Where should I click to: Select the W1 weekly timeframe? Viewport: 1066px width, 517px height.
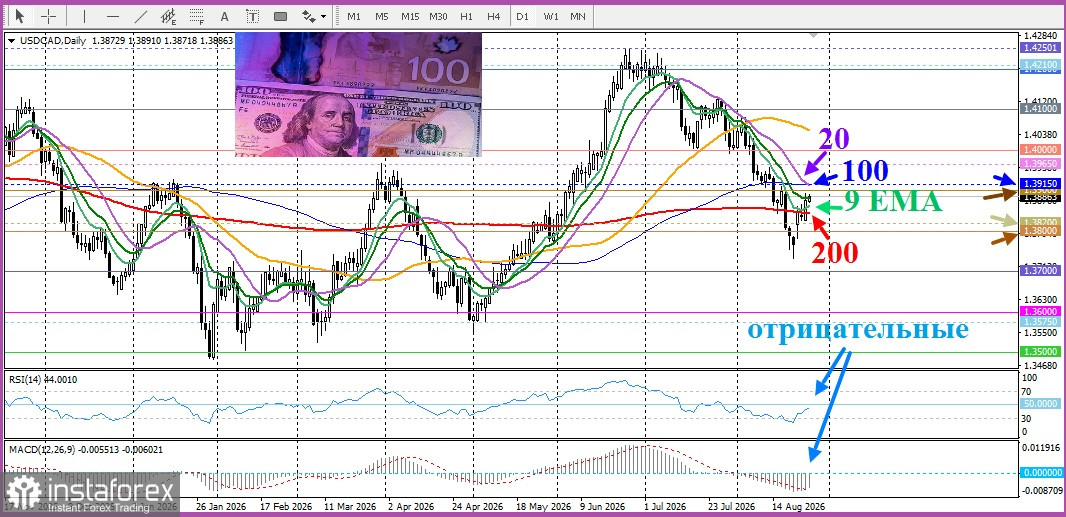click(x=550, y=16)
